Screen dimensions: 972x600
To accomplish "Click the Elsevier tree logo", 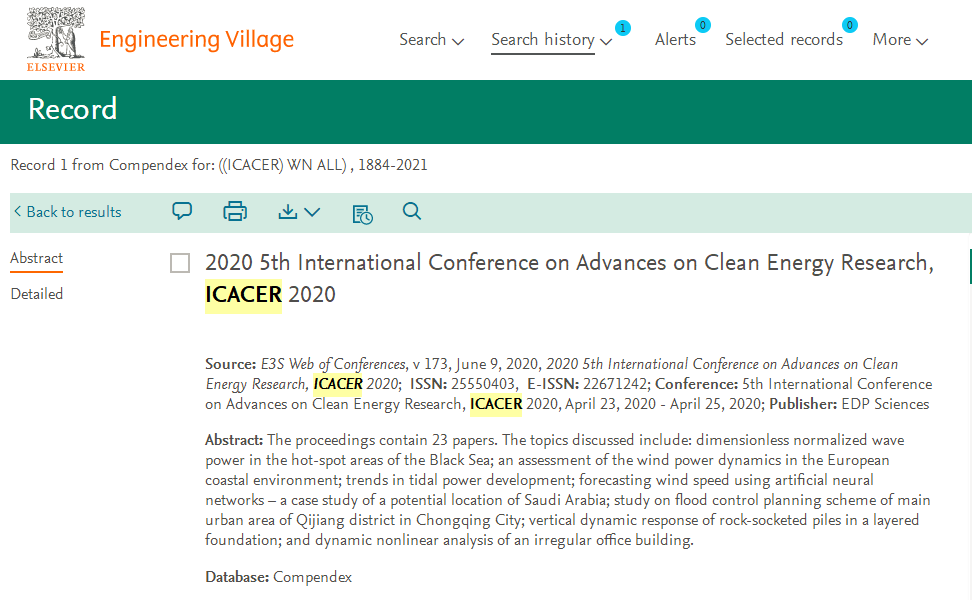I will 56,39.
